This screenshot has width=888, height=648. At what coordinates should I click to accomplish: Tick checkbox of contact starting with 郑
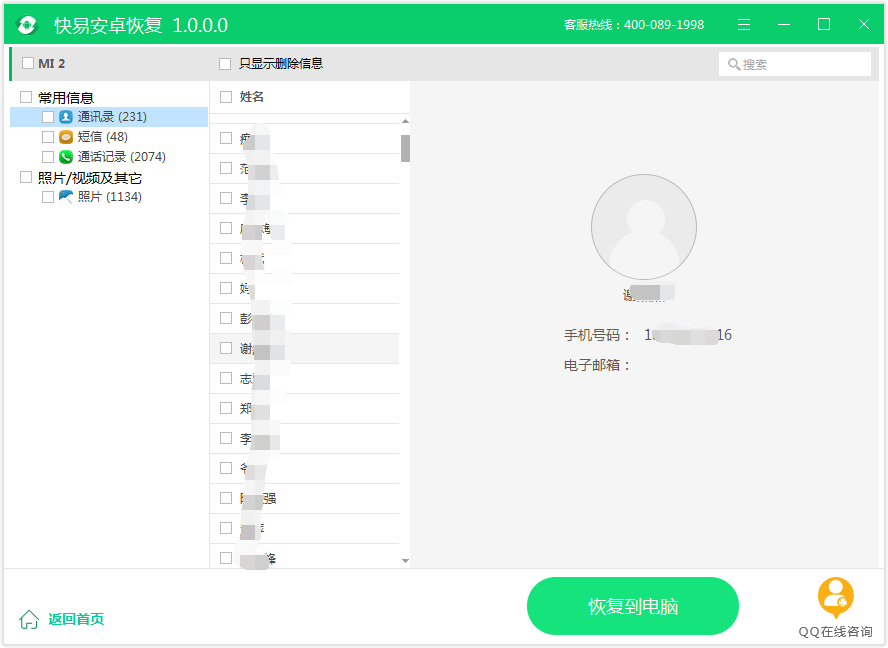pyautogui.click(x=226, y=408)
